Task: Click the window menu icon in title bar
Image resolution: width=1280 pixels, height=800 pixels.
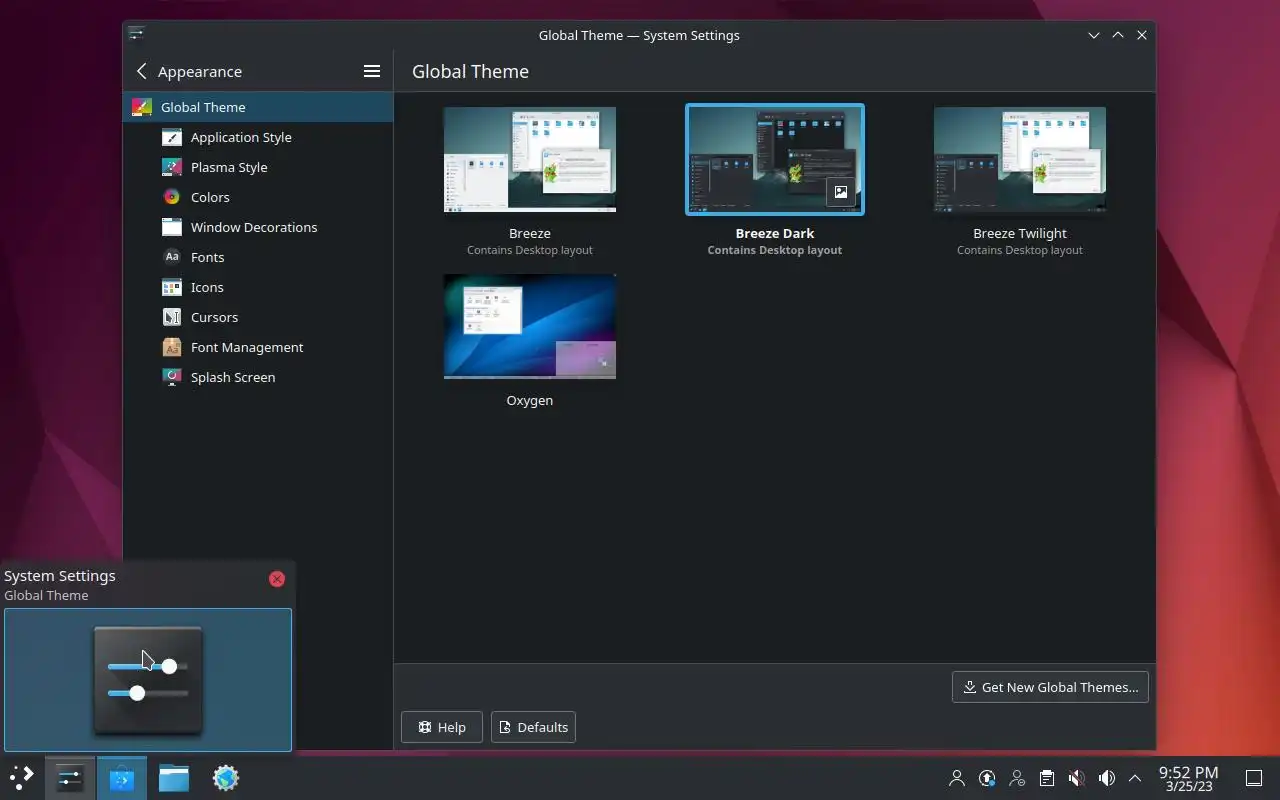Action: coord(137,34)
